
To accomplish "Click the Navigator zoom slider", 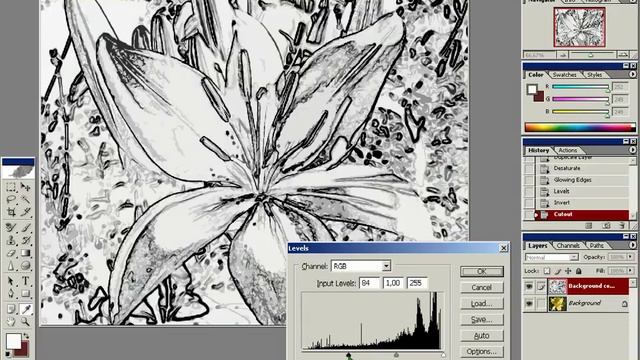I will tap(592, 54).
